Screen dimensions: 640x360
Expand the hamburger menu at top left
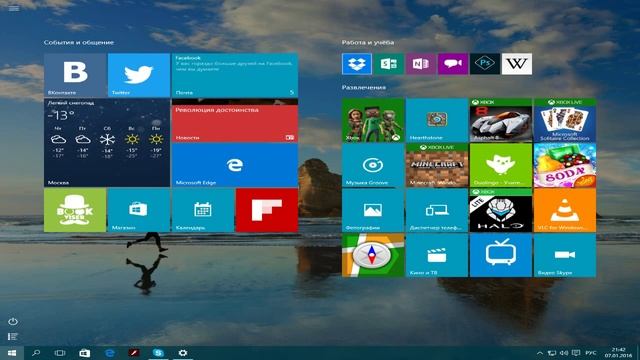click(x=13, y=8)
